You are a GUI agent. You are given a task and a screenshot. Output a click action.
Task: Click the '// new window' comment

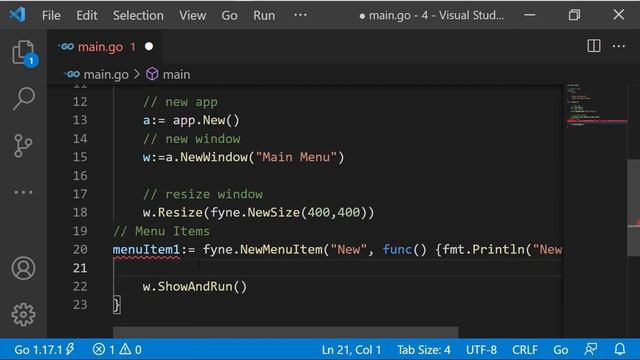pos(191,139)
